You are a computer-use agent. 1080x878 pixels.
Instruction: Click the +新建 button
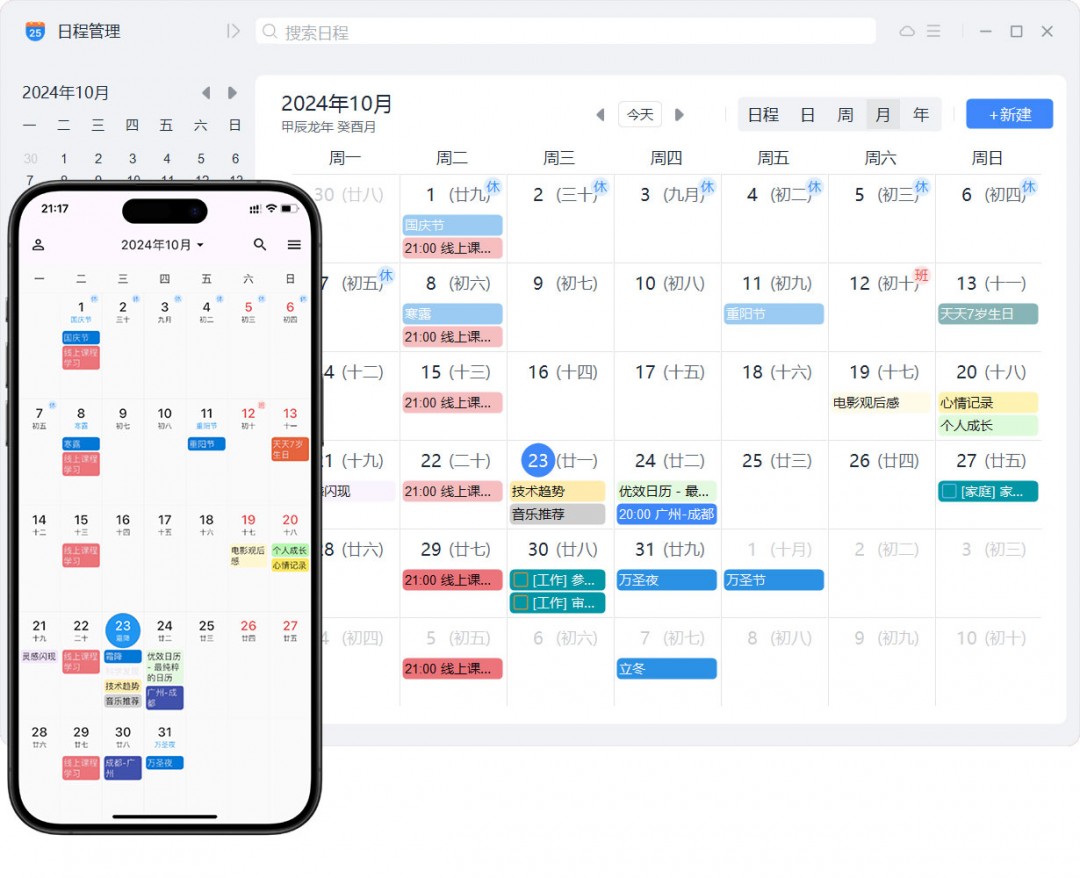click(1009, 114)
